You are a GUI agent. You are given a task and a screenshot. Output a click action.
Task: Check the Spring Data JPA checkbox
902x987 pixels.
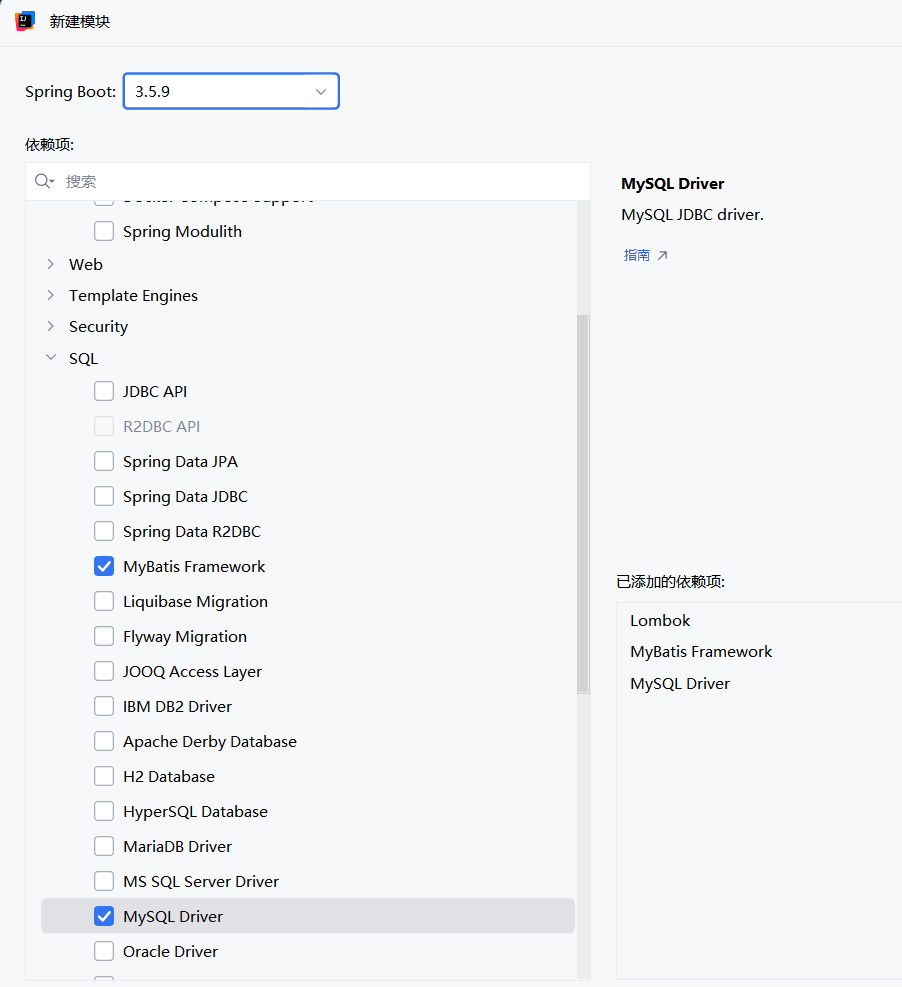(104, 461)
